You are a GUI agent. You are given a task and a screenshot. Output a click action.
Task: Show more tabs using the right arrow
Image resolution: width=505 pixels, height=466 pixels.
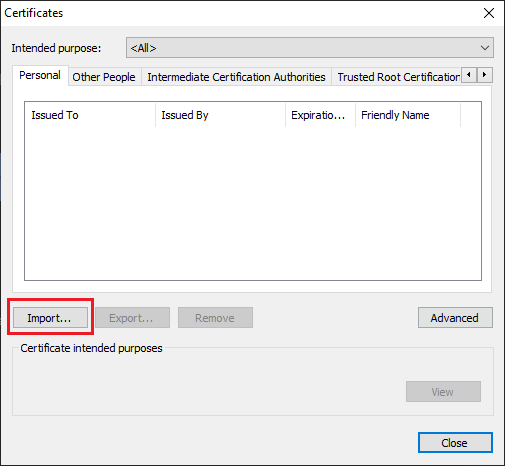[x=485, y=75]
